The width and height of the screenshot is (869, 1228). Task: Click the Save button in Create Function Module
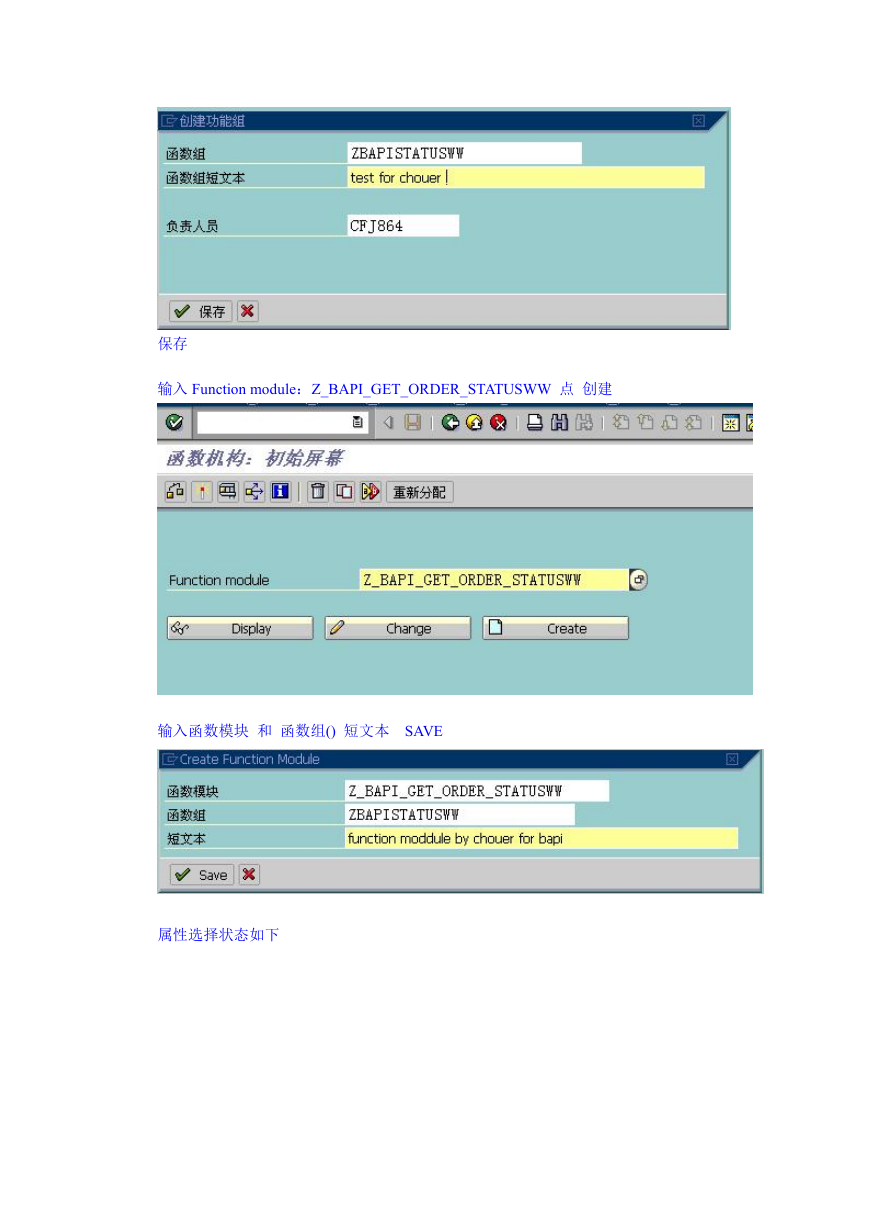pyautogui.click(x=201, y=875)
